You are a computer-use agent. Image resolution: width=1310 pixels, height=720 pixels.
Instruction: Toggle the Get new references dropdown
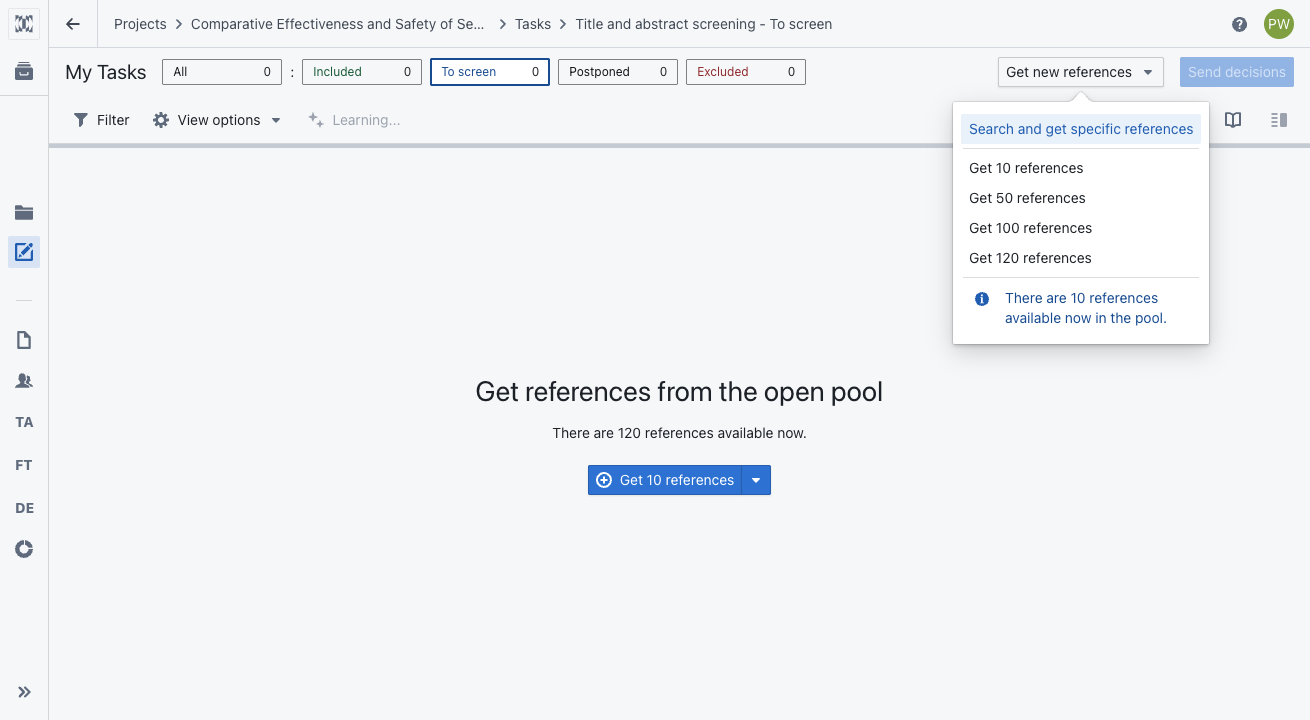1080,72
